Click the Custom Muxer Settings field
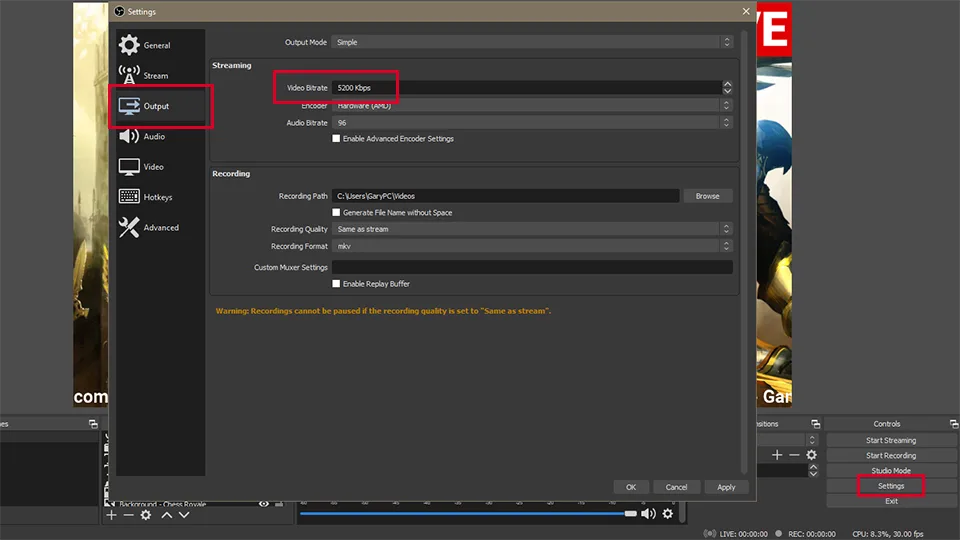 coord(532,267)
